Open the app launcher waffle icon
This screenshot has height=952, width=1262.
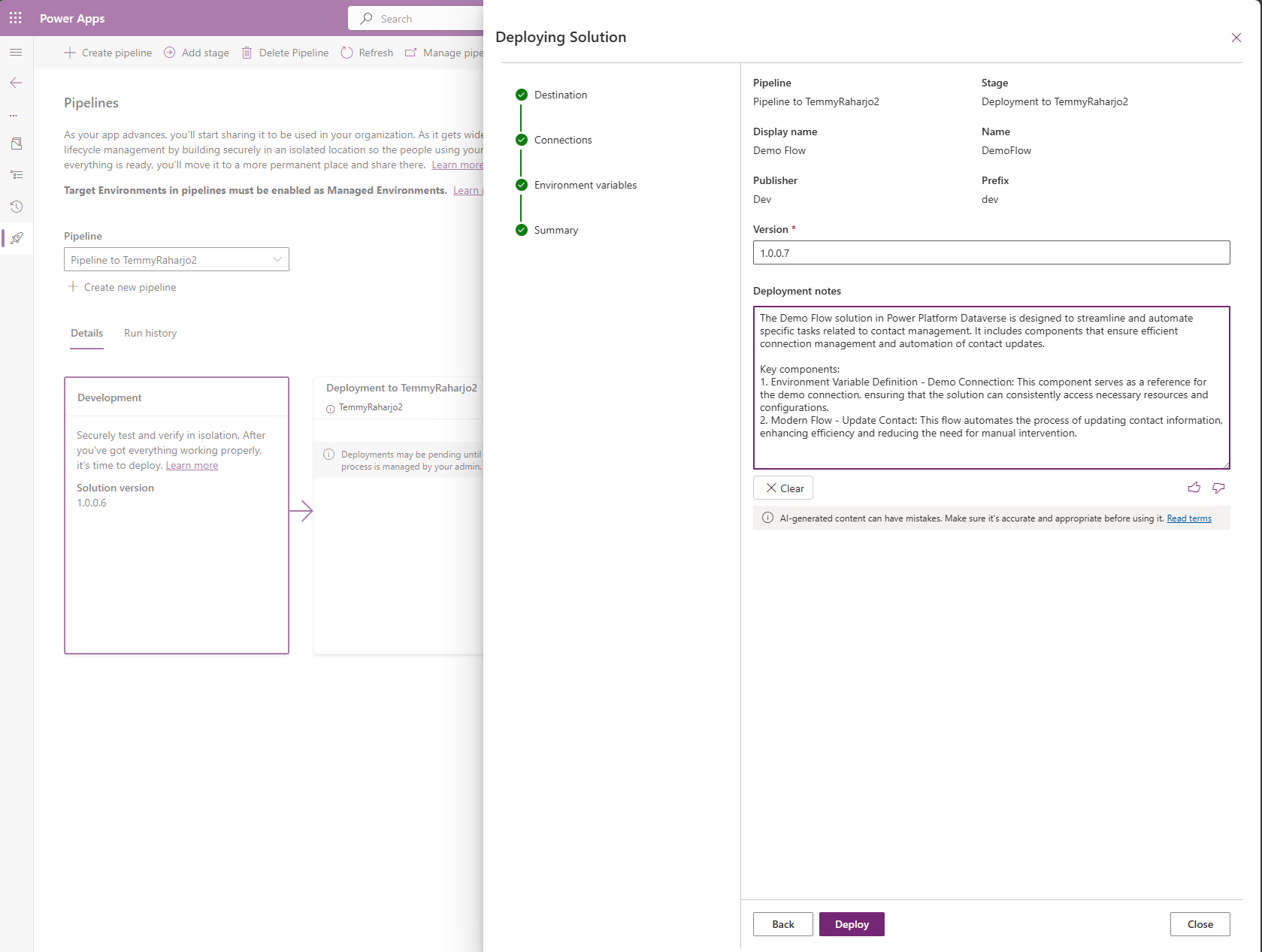[16, 18]
